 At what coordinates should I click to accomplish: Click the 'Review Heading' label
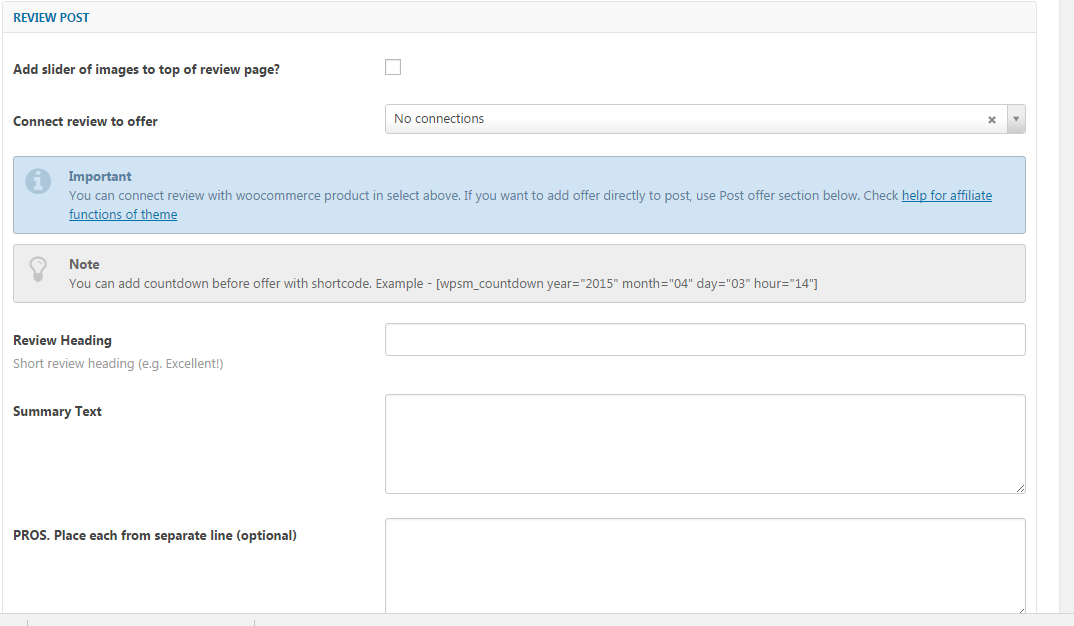click(x=62, y=340)
